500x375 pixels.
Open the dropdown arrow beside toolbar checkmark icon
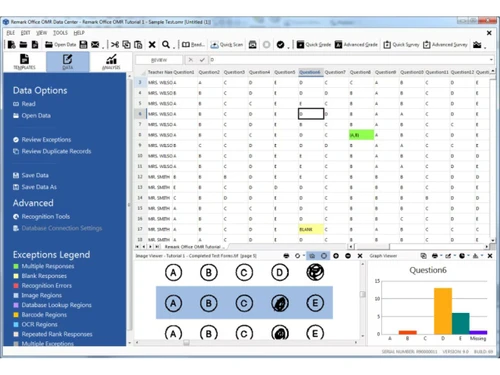[x=288, y=48]
